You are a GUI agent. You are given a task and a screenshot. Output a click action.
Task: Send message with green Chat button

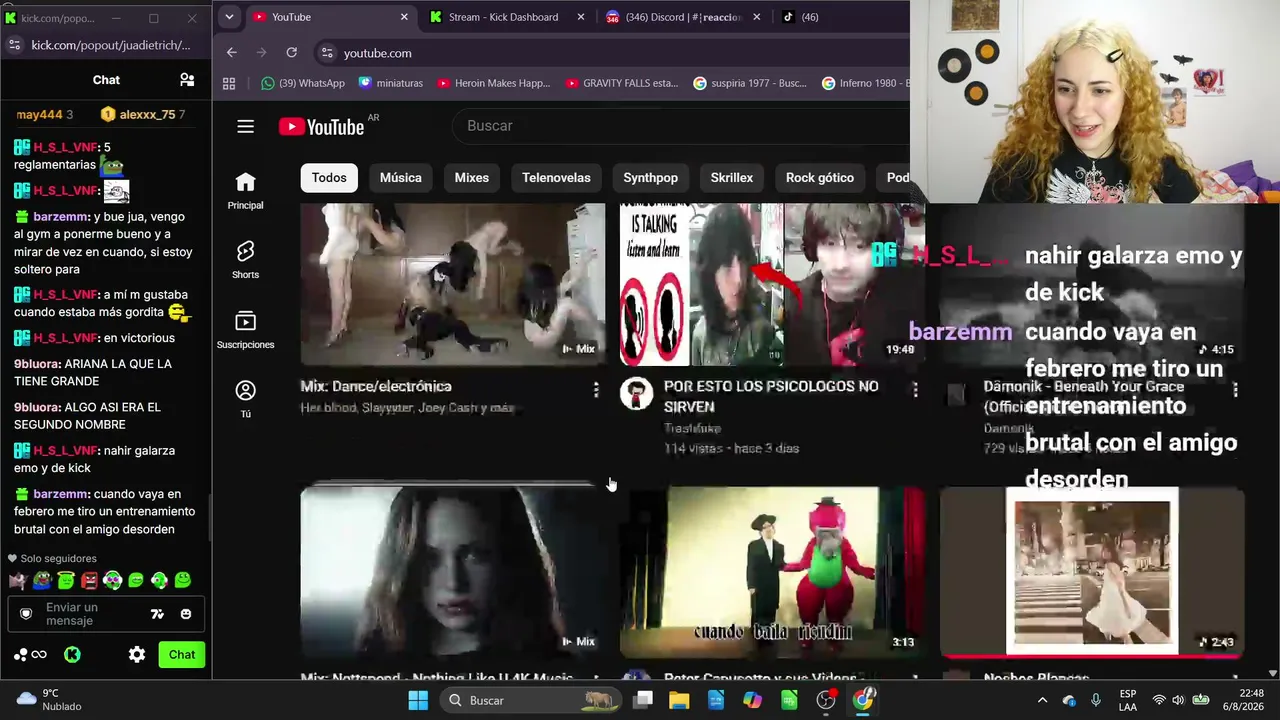pyautogui.click(x=182, y=655)
